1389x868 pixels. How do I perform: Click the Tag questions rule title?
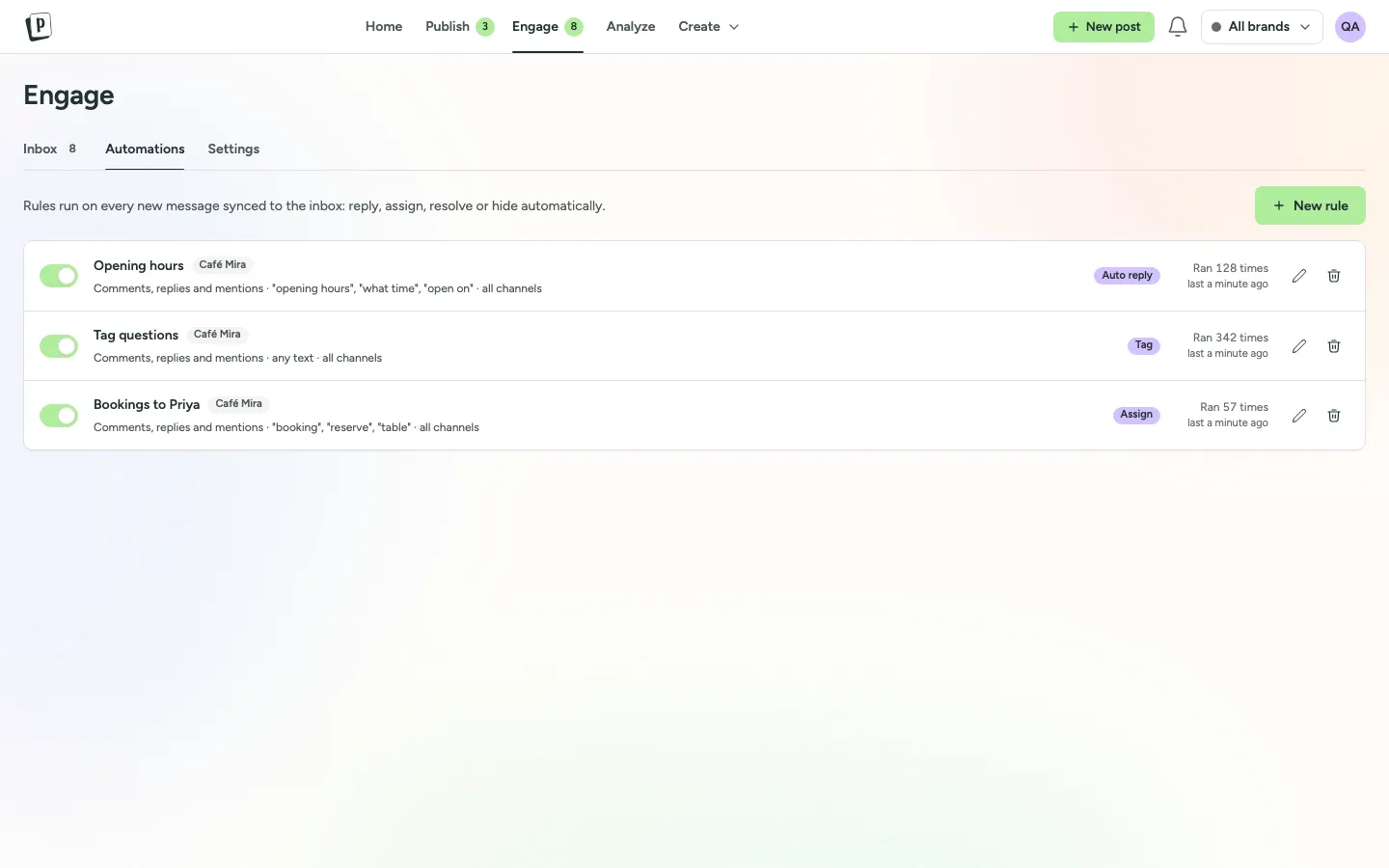pos(136,335)
